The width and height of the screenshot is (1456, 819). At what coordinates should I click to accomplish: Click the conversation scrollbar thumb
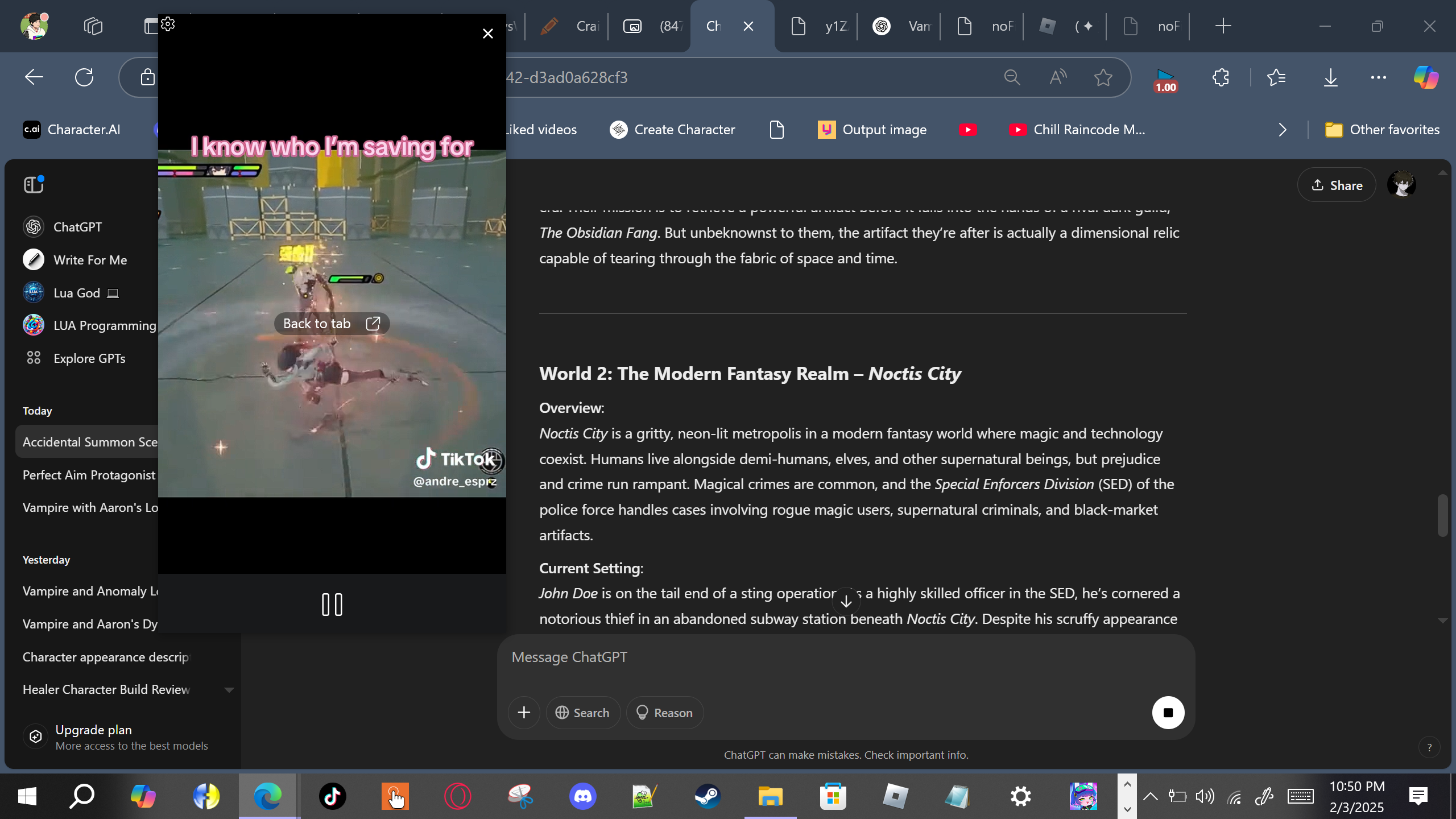(x=1442, y=515)
